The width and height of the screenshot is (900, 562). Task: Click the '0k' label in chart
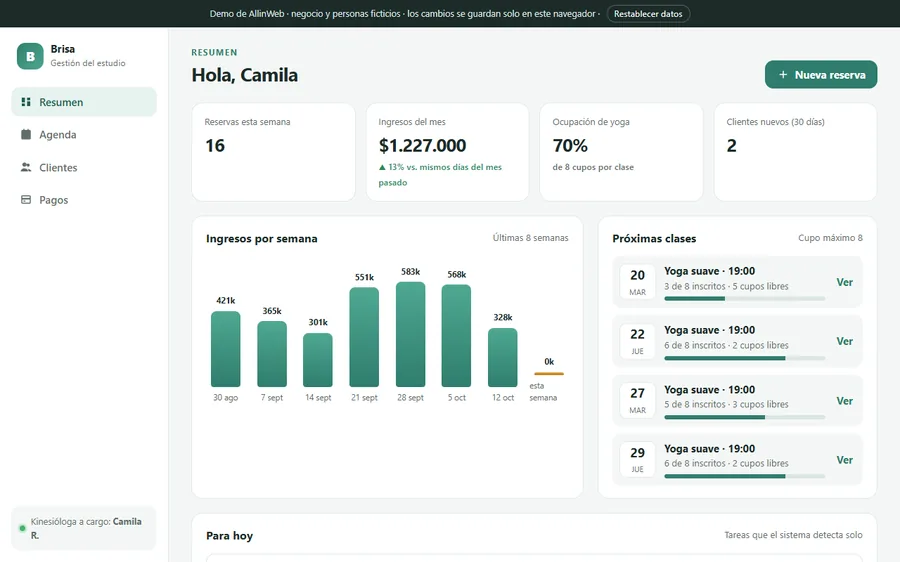point(549,362)
